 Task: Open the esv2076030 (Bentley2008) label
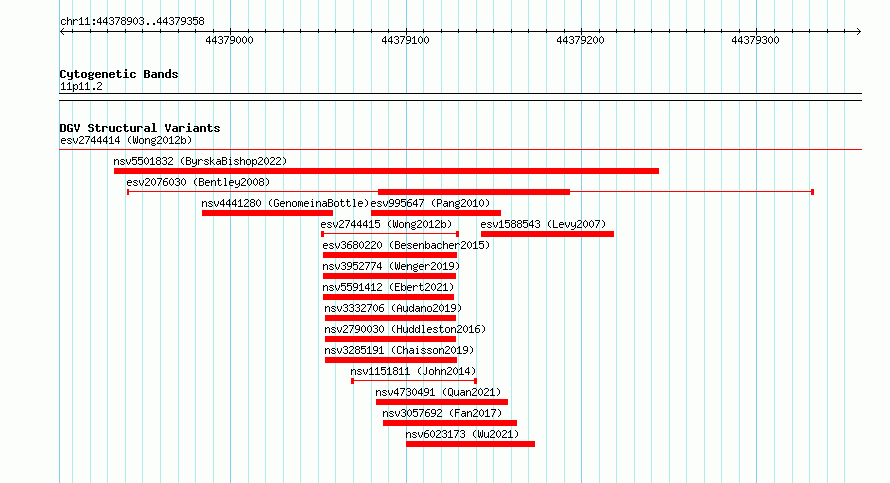(x=198, y=182)
